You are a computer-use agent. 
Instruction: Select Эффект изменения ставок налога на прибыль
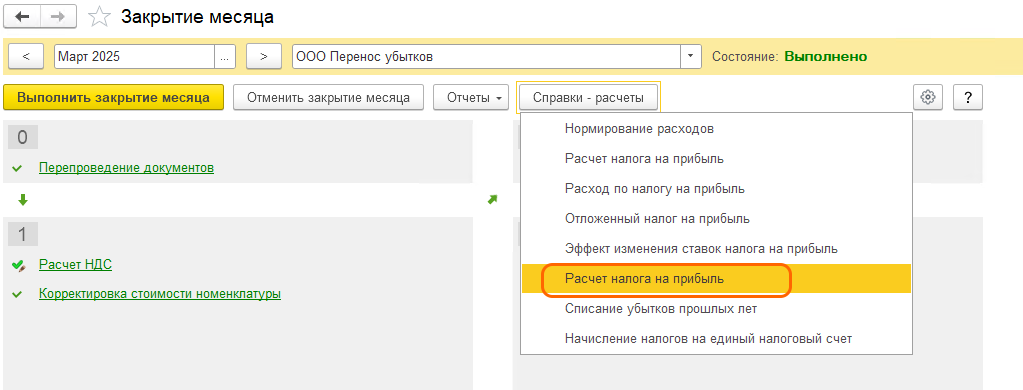716,248
